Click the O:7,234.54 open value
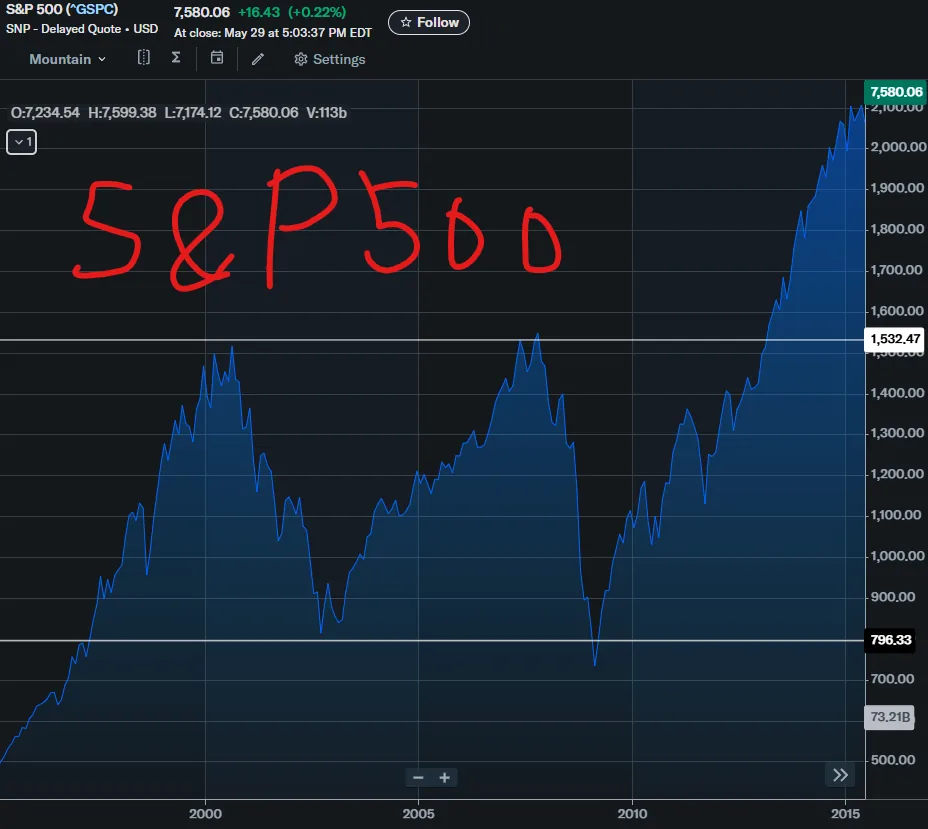Screen dimensions: 928x829 45,112
